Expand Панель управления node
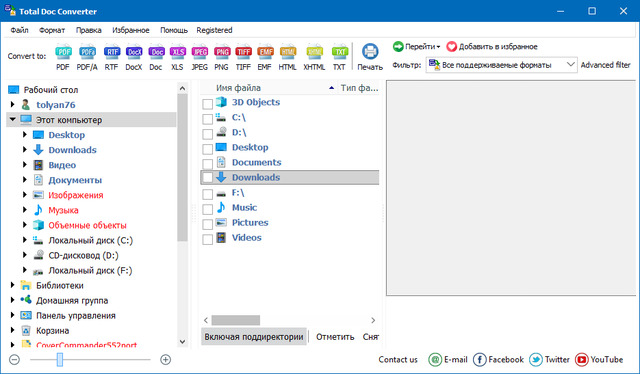Viewport: 640px width, 374px height. point(13,315)
